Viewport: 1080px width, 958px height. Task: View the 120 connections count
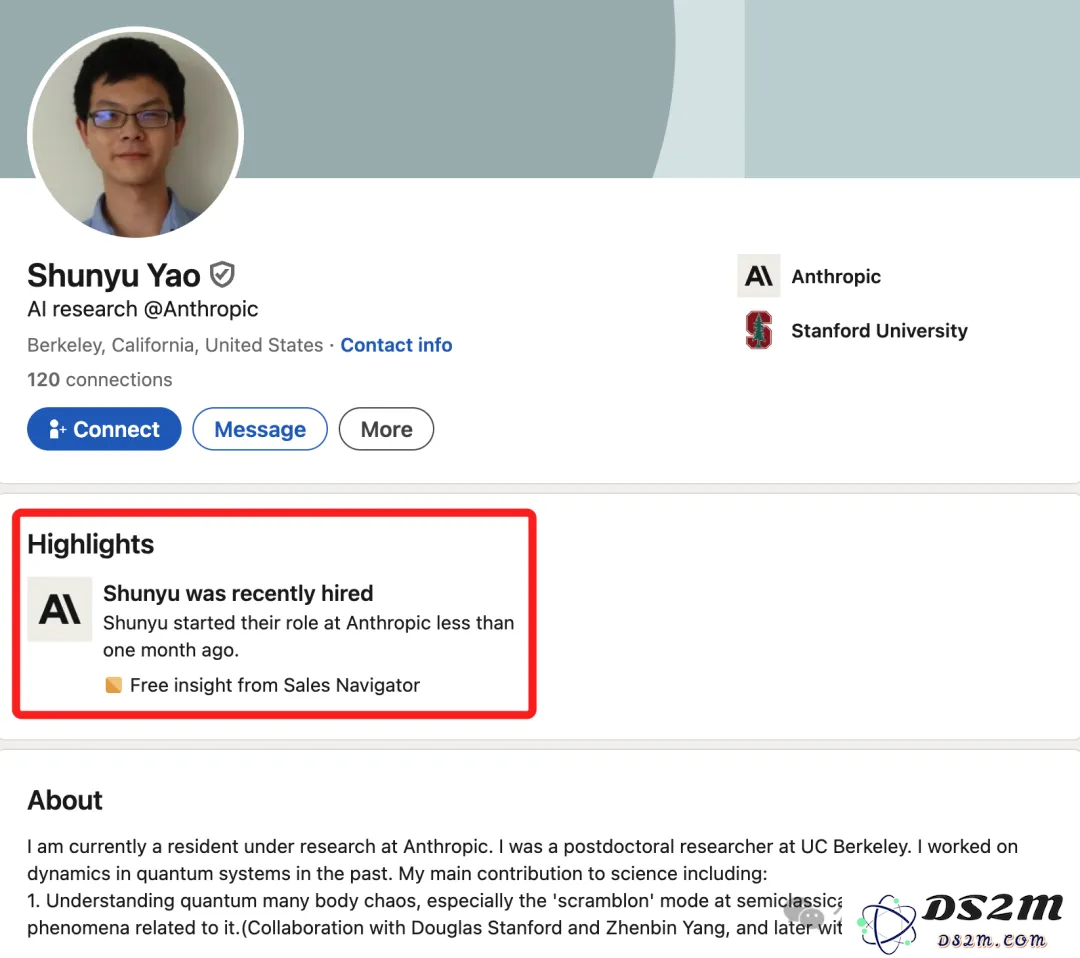(100, 379)
